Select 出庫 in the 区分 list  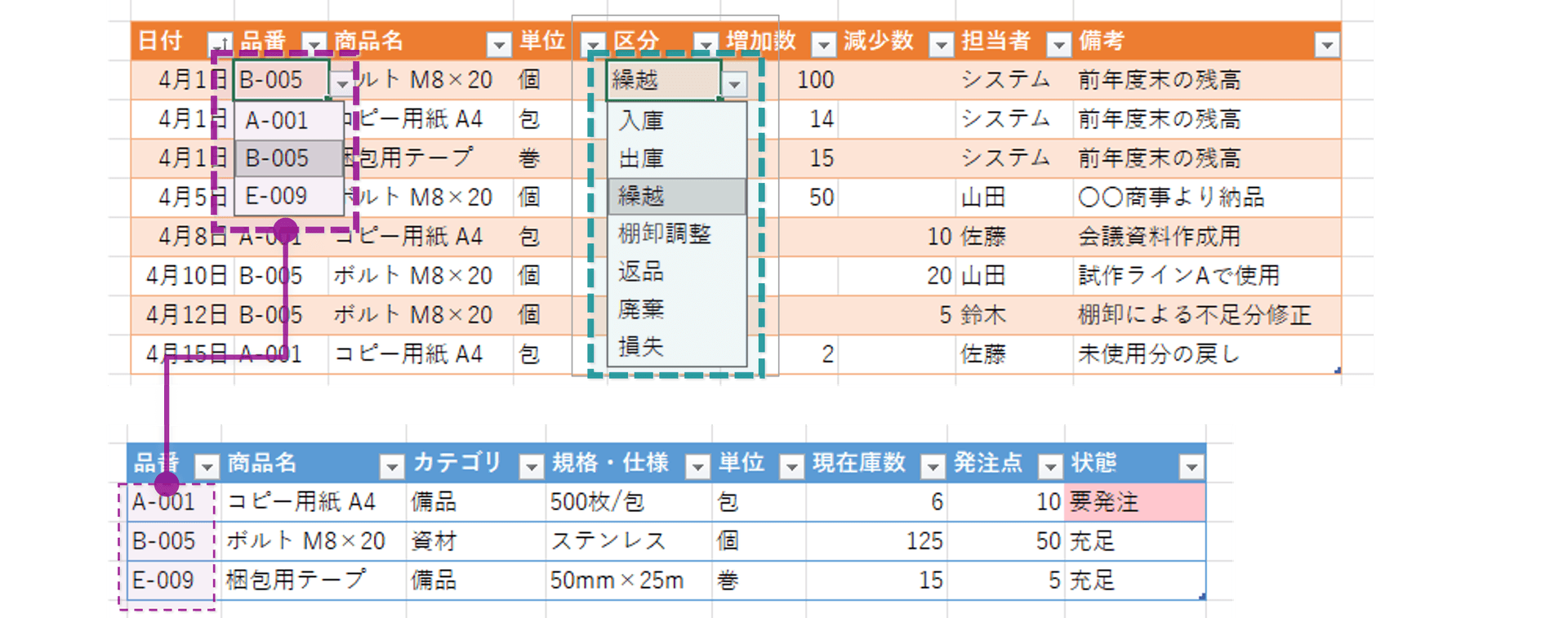677,158
